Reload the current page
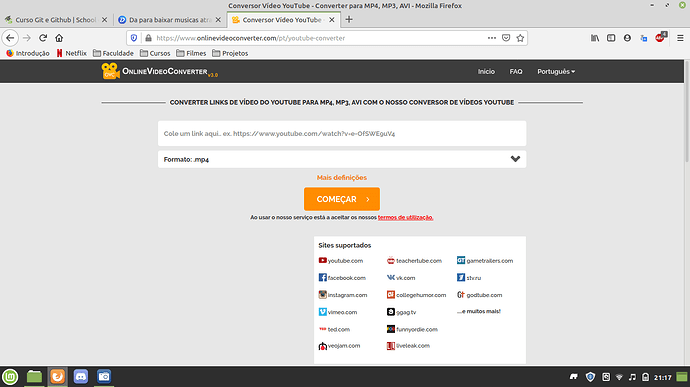 point(43,38)
